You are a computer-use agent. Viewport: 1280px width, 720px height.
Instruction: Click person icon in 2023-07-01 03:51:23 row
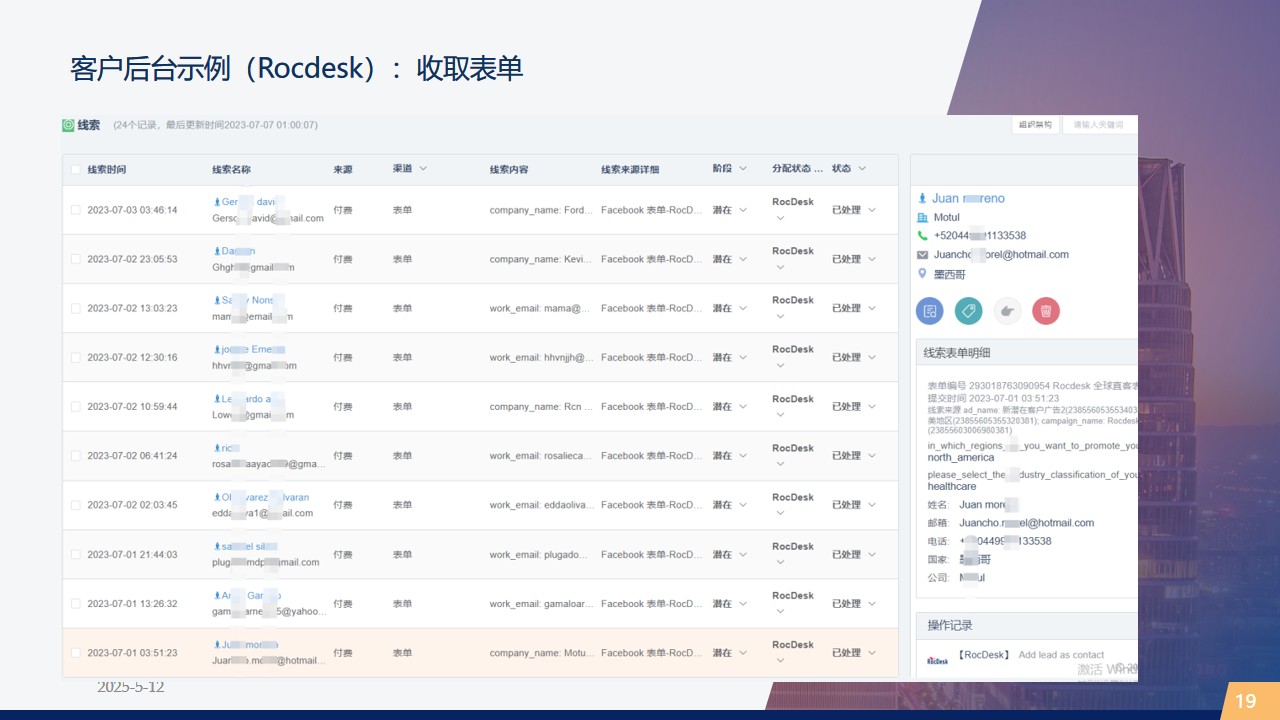click(x=217, y=645)
